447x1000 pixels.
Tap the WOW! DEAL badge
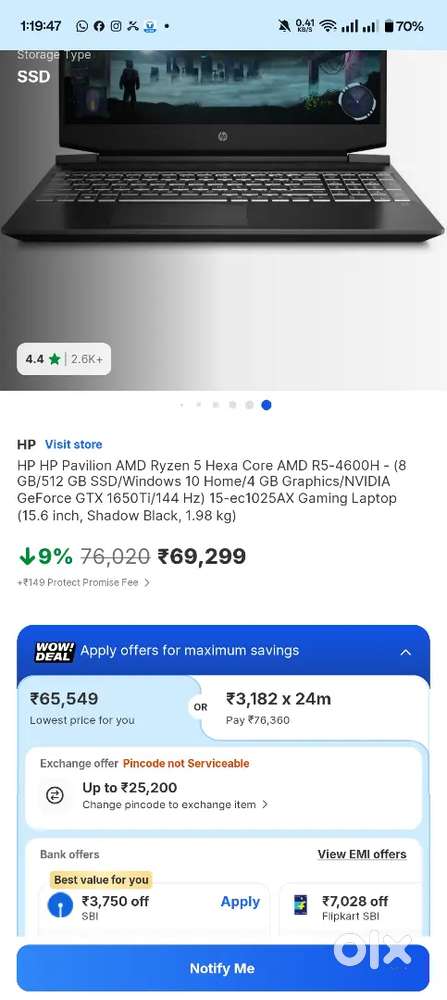pyautogui.click(x=54, y=651)
